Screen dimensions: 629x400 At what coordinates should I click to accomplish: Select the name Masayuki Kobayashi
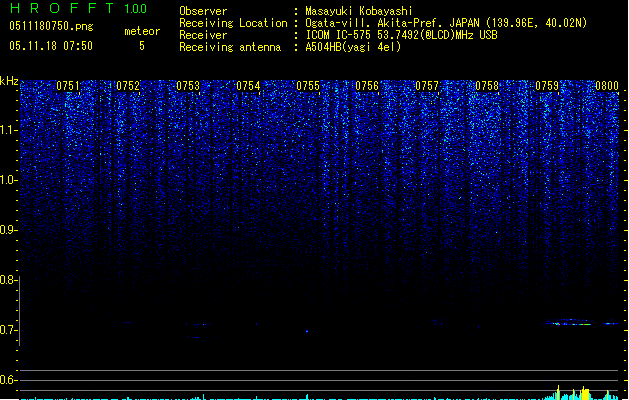pyautogui.click(x=359, y=11)
